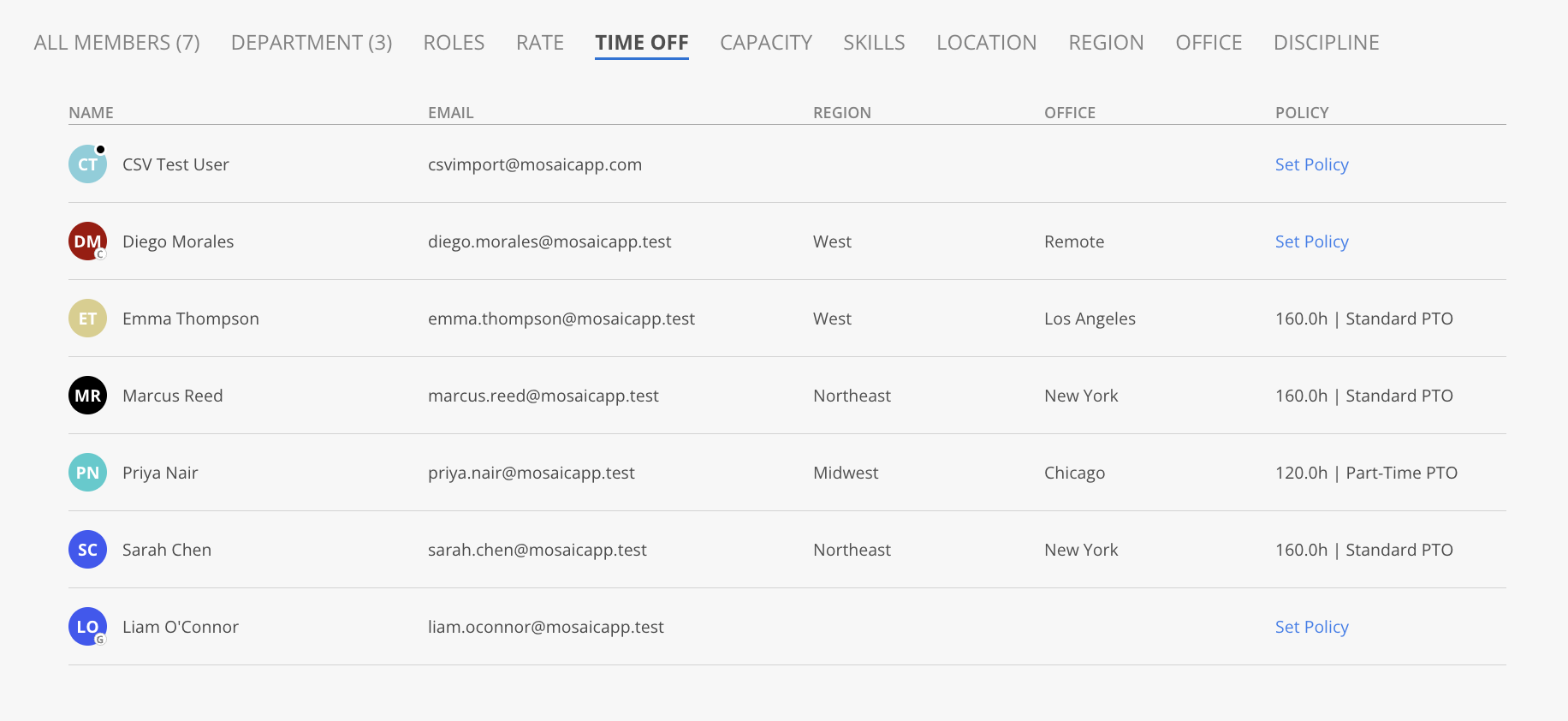This screenshot has width=1568, height=721.
Task: Open the Skills tab
Action: click(874, 43)
